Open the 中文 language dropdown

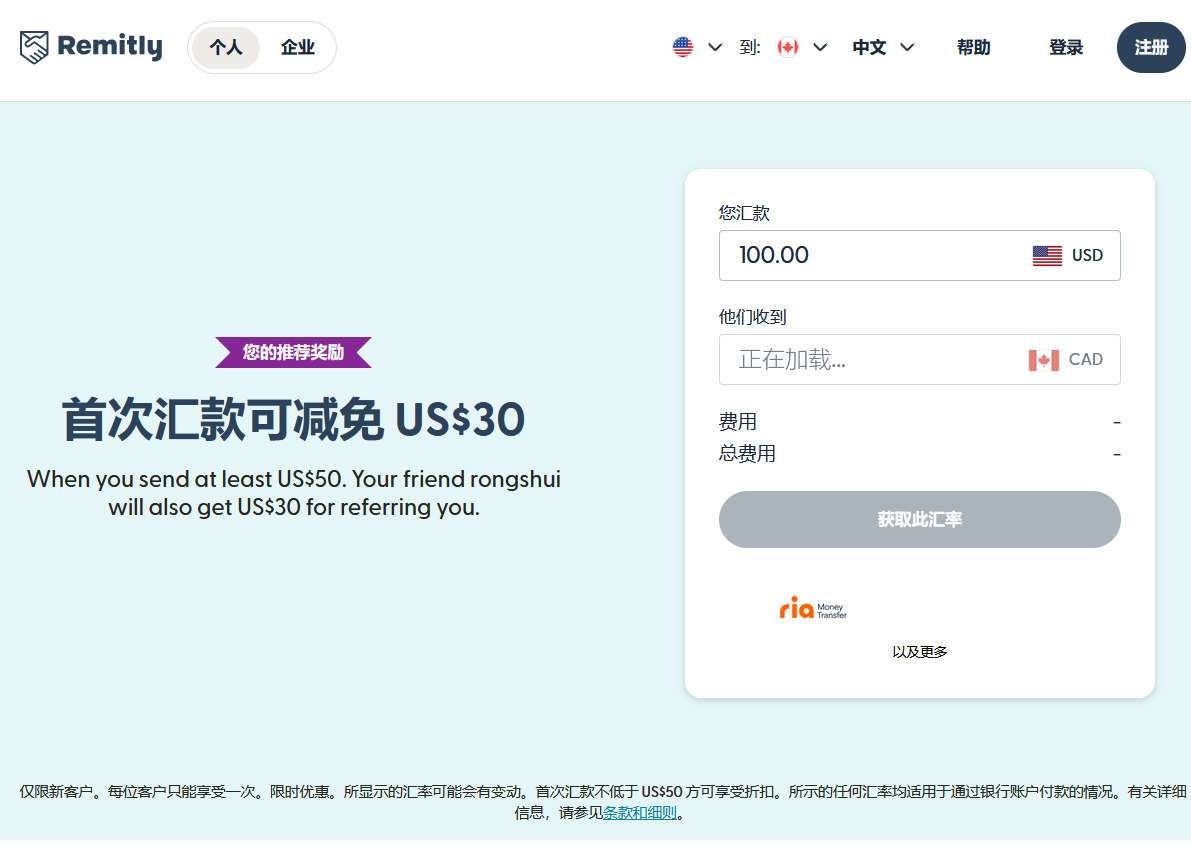(x=883, y=47)
